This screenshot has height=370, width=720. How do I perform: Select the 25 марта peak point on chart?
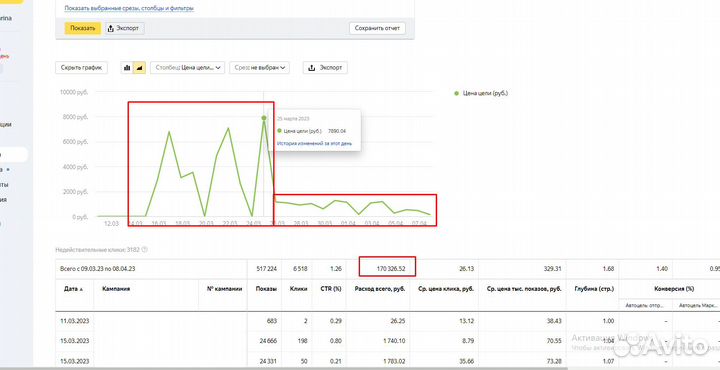pos(264,118)
